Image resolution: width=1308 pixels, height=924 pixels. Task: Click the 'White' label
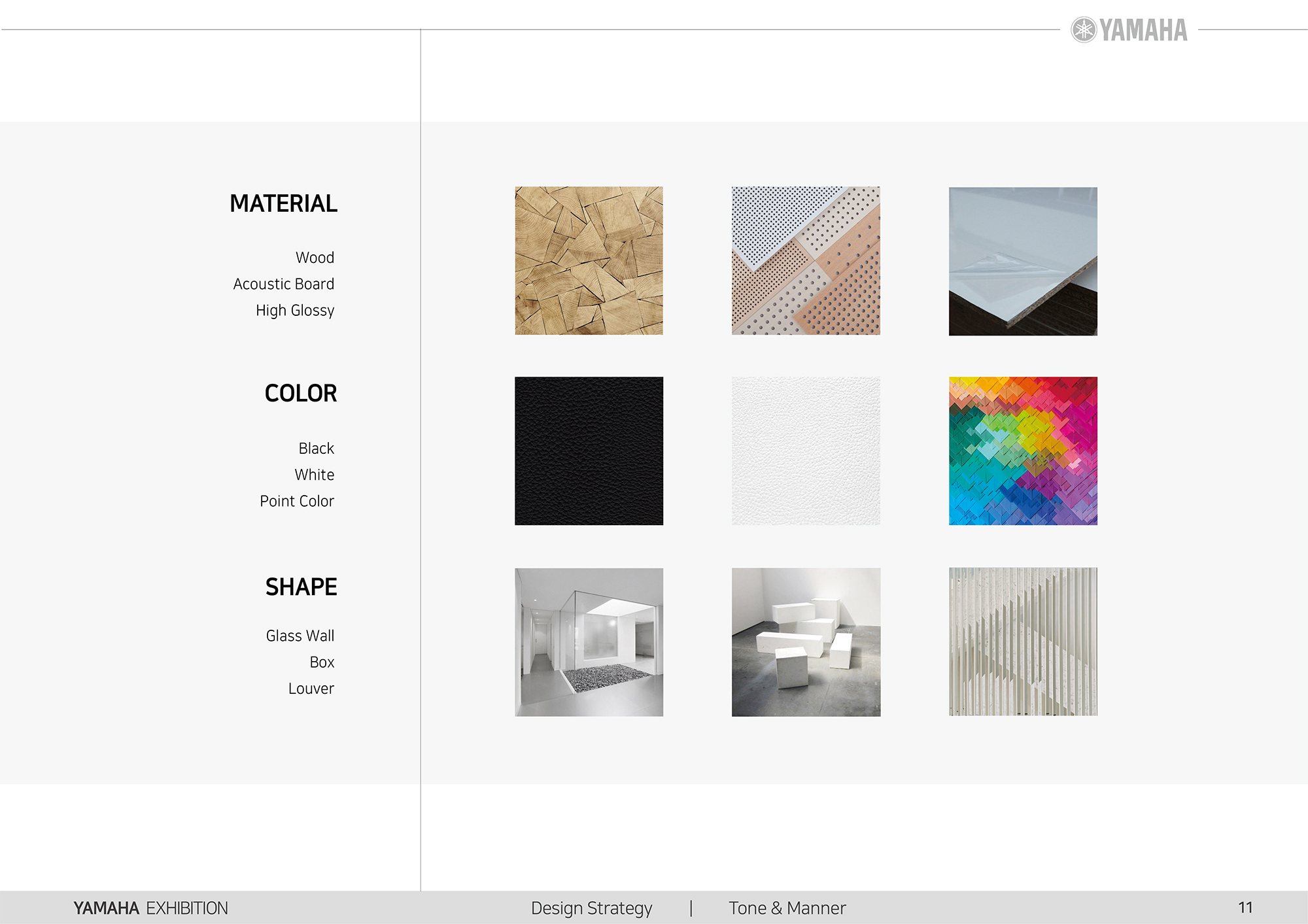[314, 475]
